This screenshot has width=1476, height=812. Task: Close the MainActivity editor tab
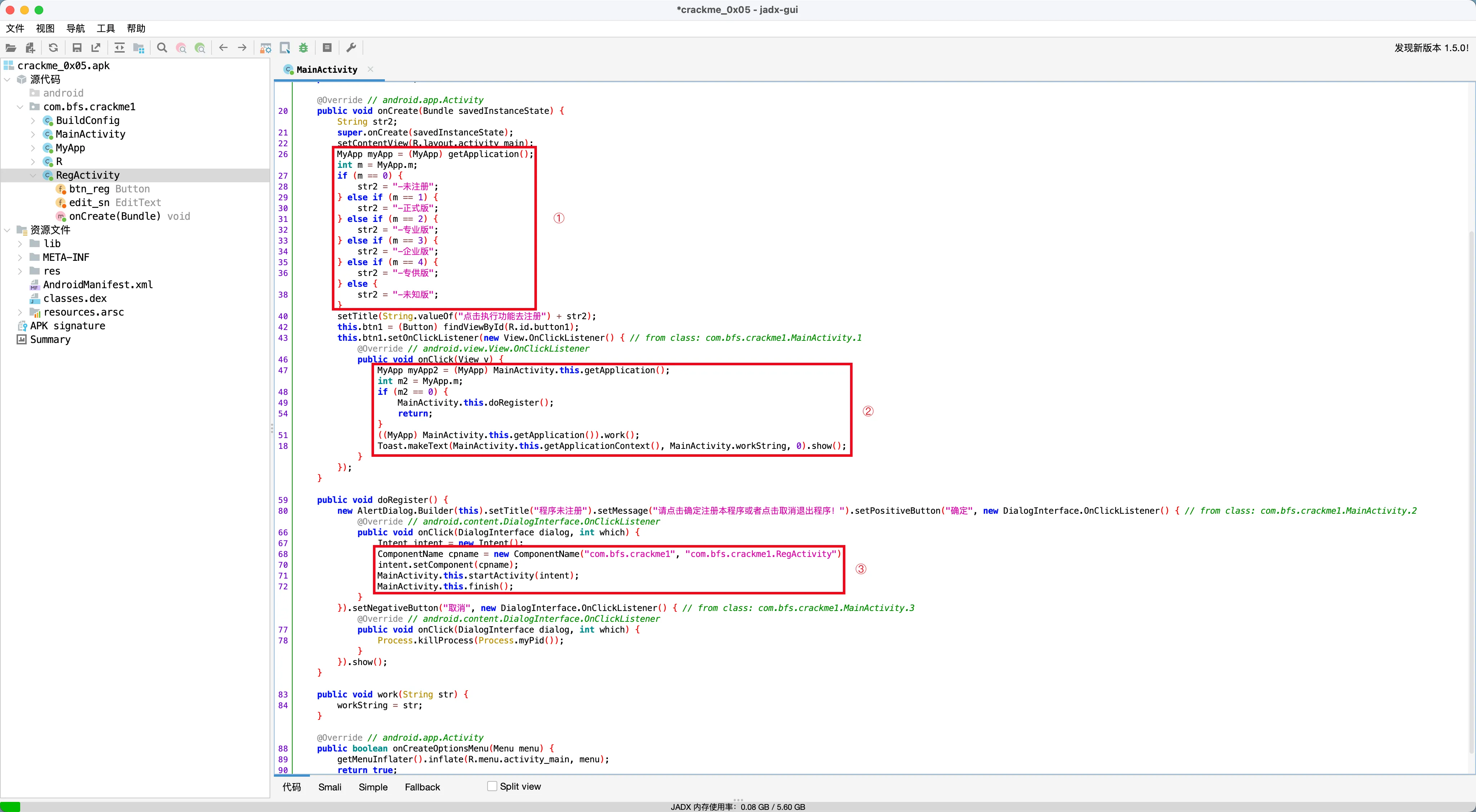point(371,69)
